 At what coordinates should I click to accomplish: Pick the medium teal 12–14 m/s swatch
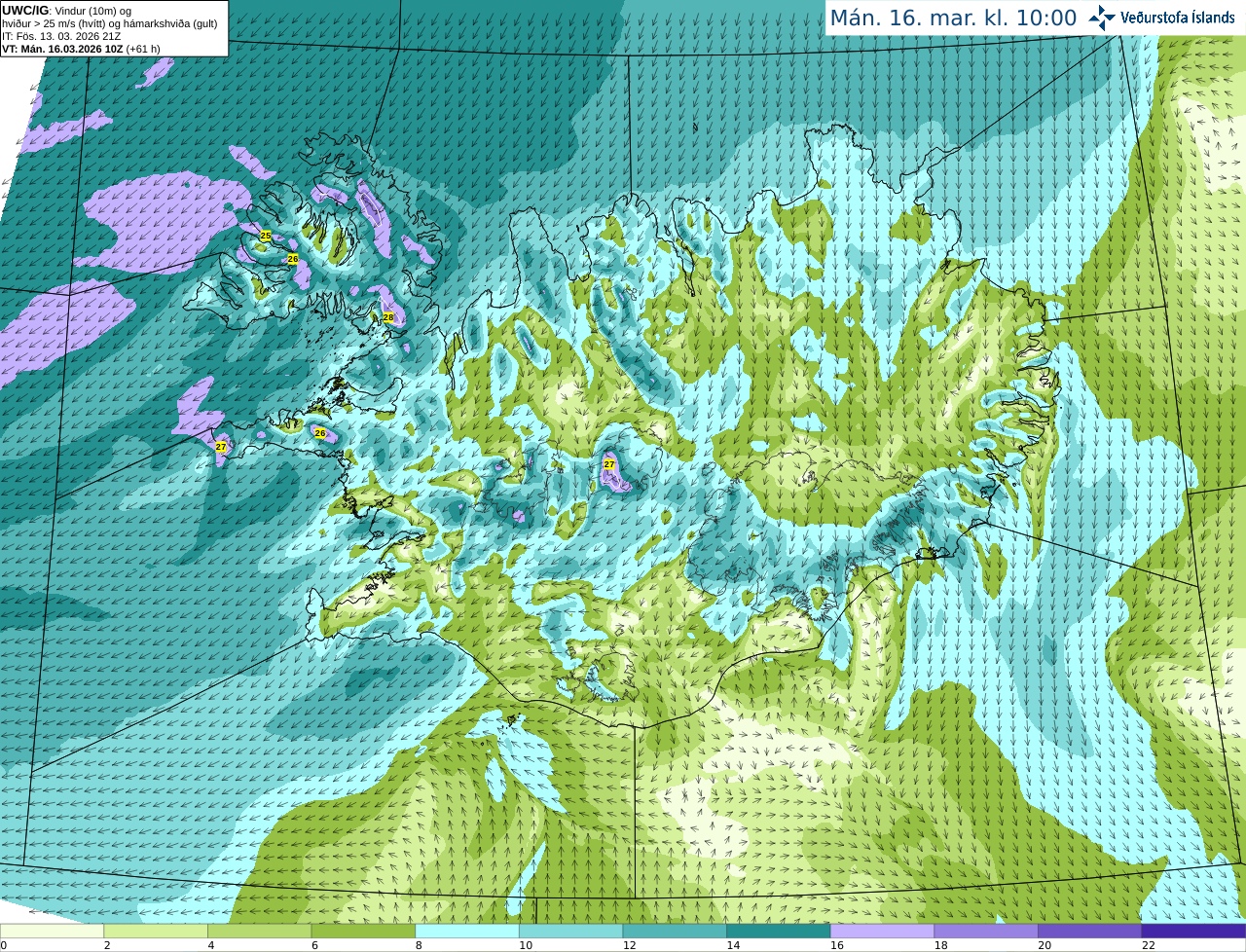(675, 931)
